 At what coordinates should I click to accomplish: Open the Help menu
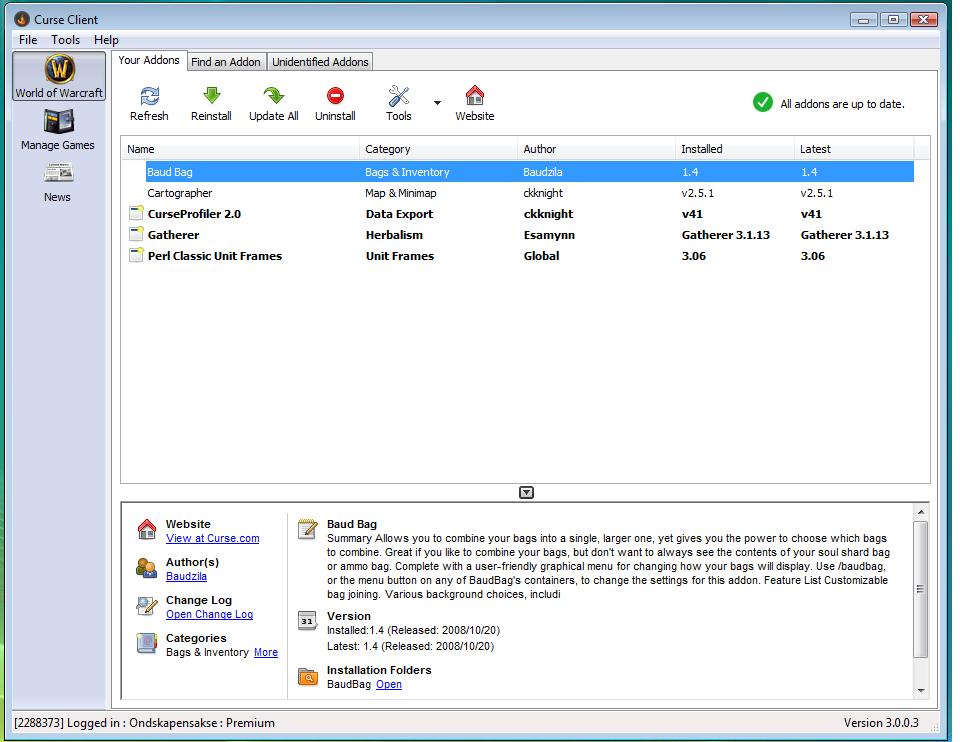pos(107,40)
